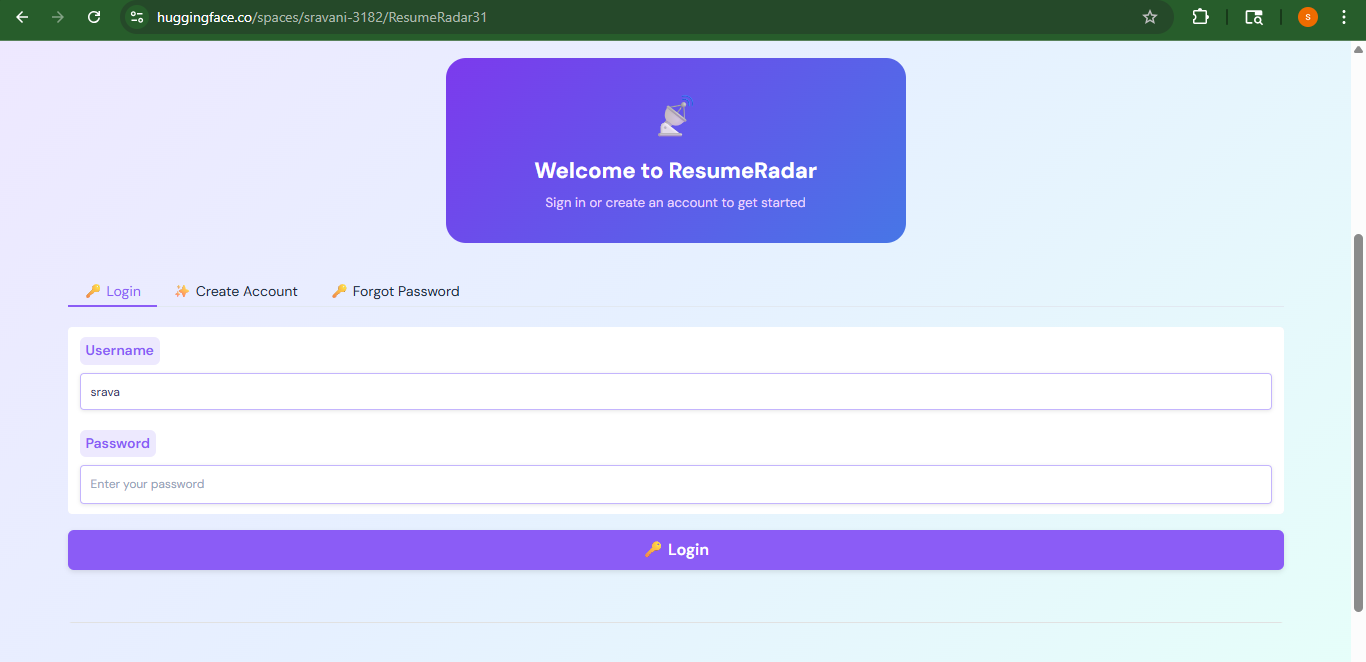Click the username field containing srava
This screenshot has height=662, width=1366.
point(675,391)
